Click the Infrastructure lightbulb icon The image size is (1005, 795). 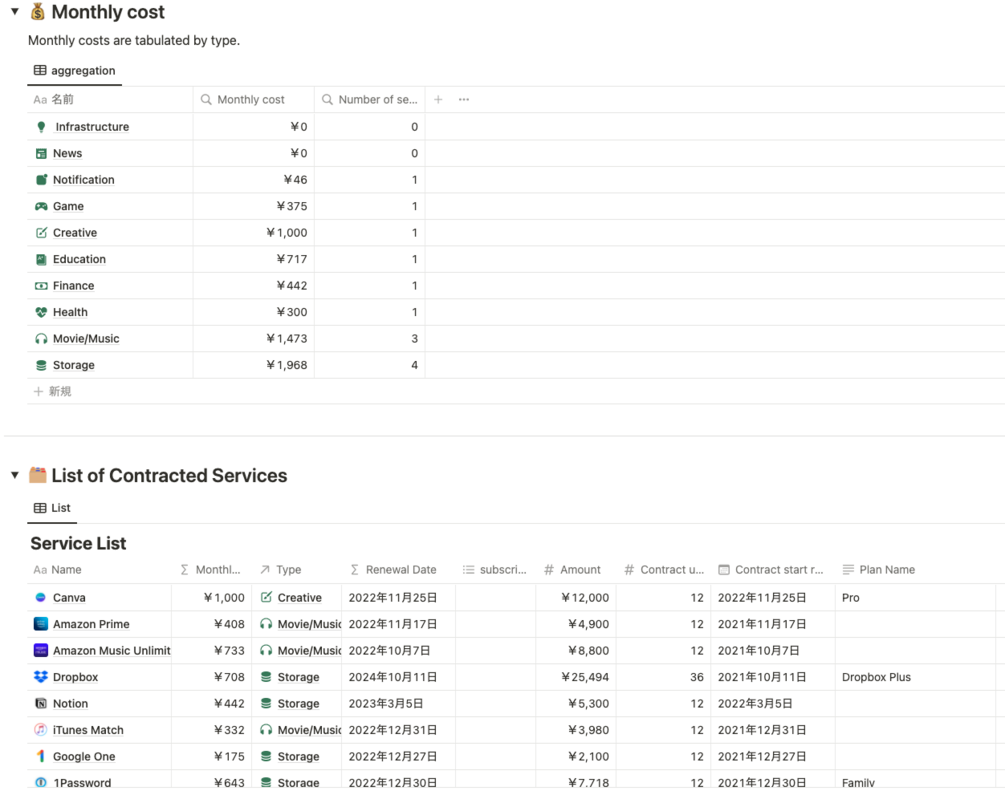pyautogui.click(x=41, y=127)
